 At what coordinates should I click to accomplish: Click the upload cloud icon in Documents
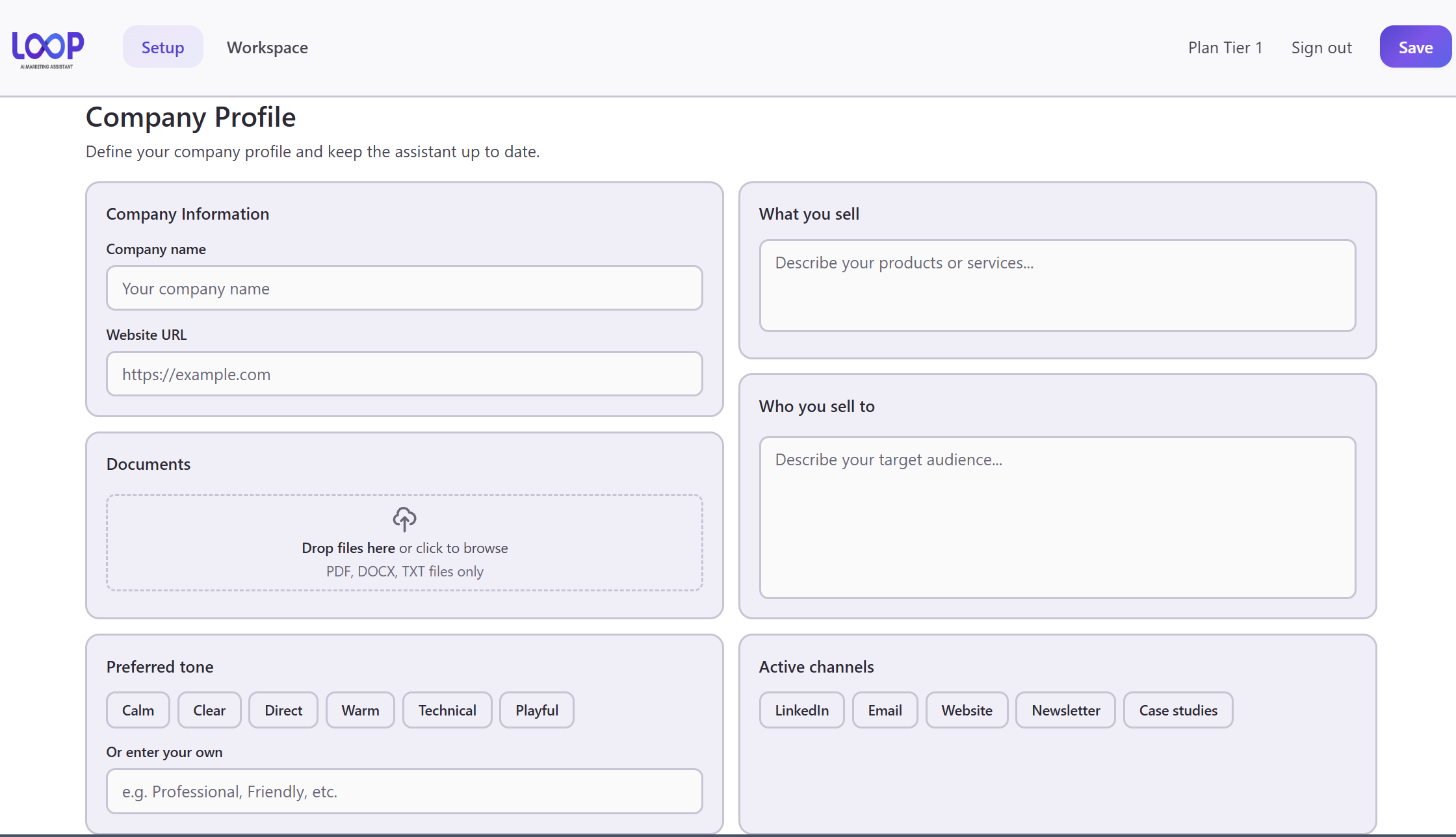tap(404, 519)
